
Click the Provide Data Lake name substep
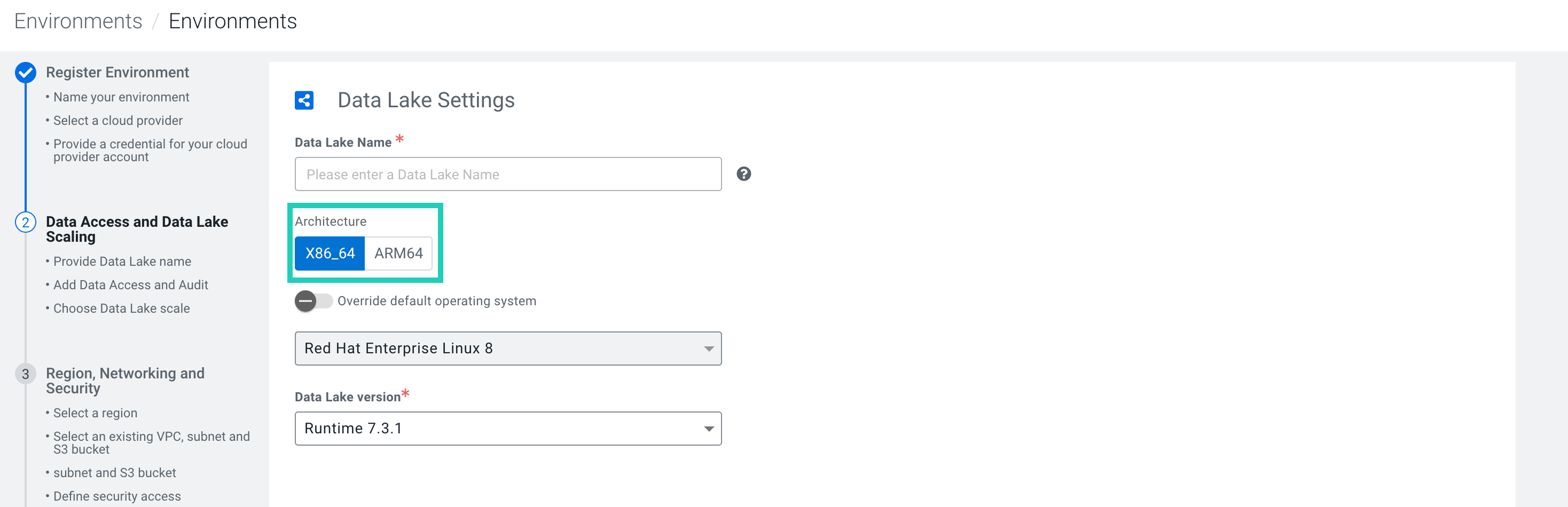[122, 262]
